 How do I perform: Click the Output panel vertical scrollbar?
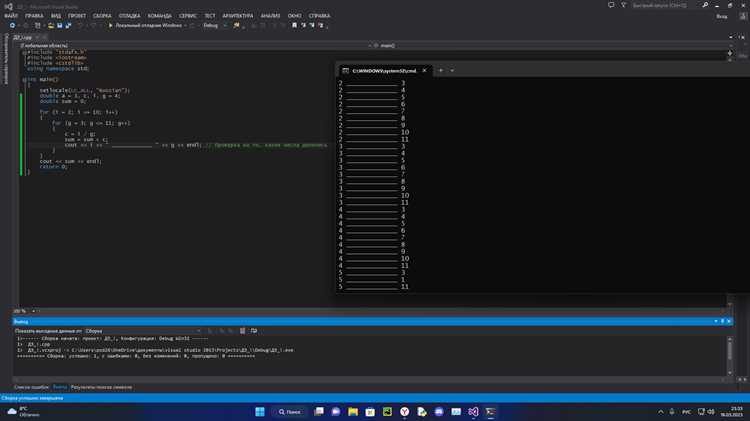(729, 355)
